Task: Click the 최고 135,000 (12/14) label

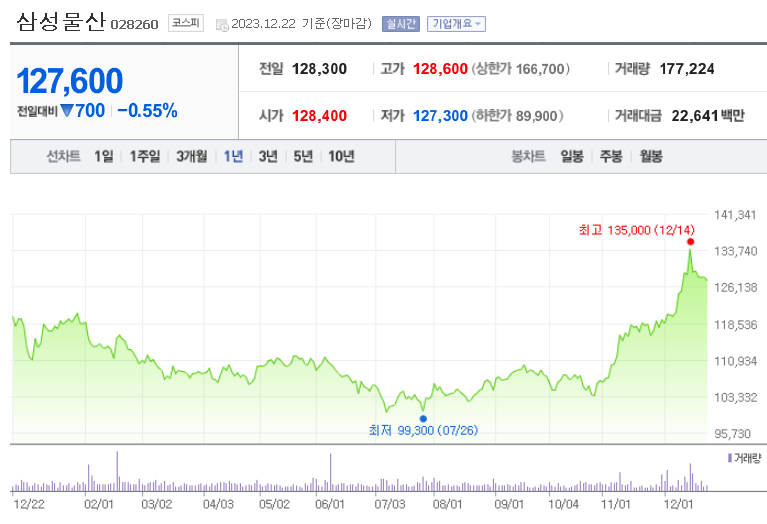Action: tap(637, 230)
